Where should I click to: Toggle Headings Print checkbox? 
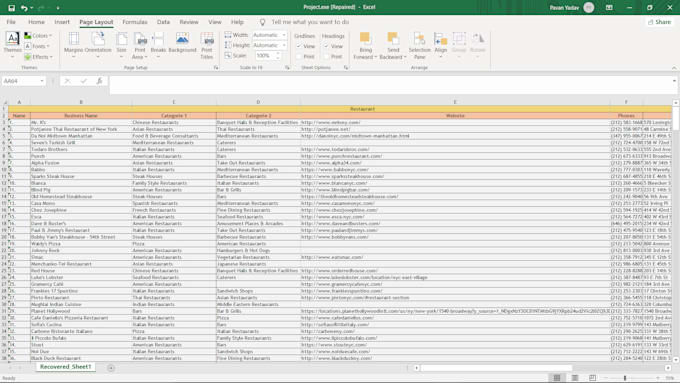point(326,56)
